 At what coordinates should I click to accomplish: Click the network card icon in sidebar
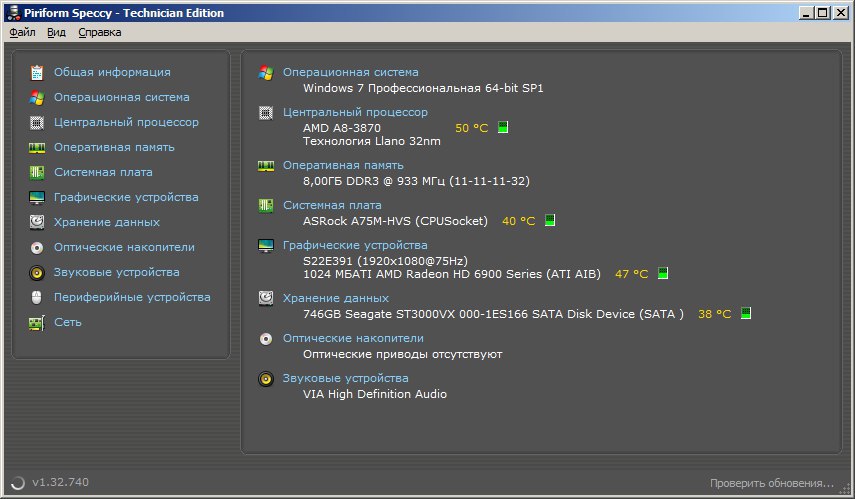tap(37, 323)
